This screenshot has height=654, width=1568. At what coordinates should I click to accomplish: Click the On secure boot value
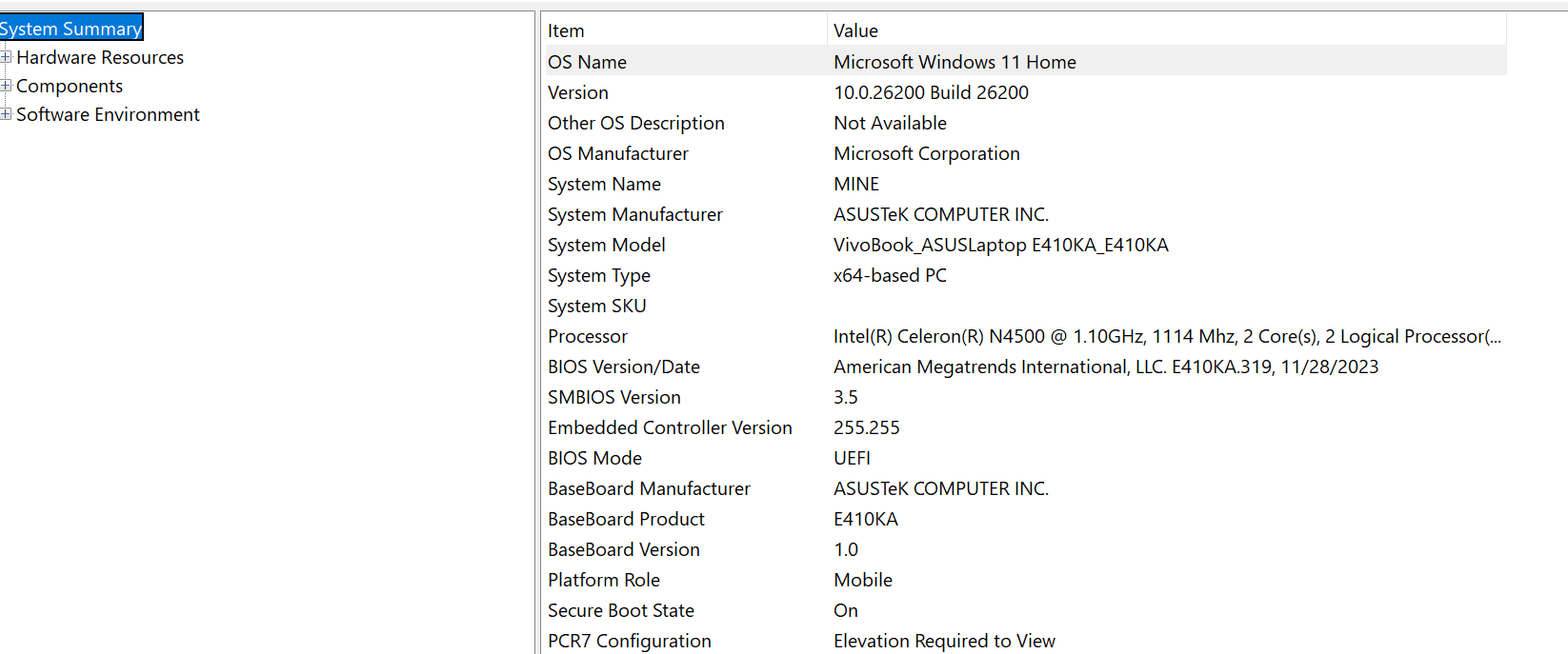[846, 610]
